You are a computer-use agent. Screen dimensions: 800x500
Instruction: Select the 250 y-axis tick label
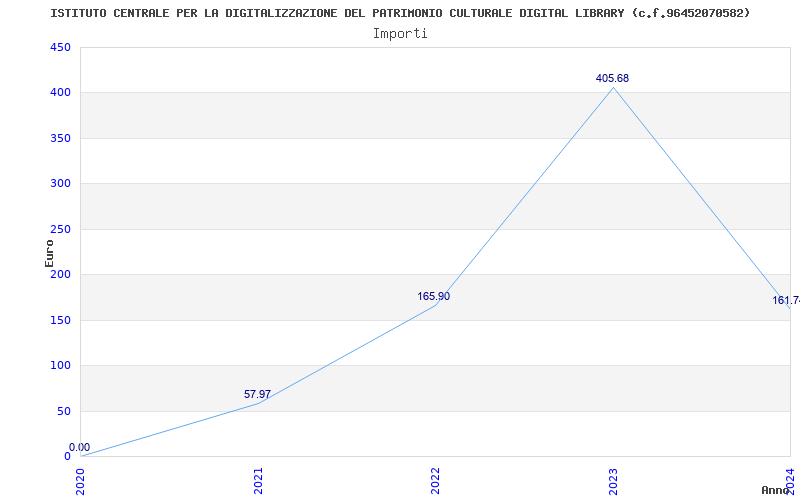point(60,229)
